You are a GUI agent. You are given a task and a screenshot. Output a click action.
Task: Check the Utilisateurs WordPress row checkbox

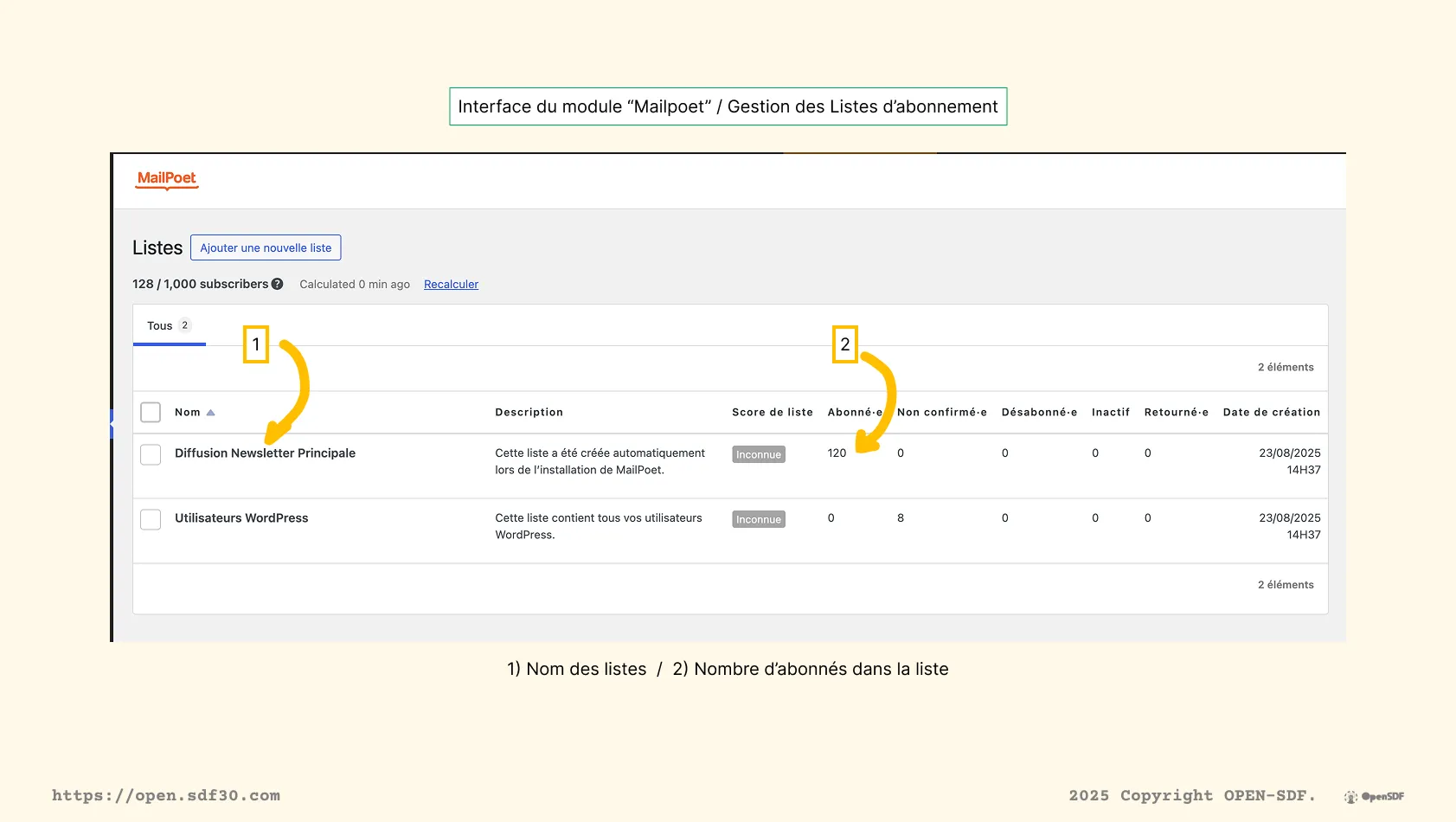(151, 519)
